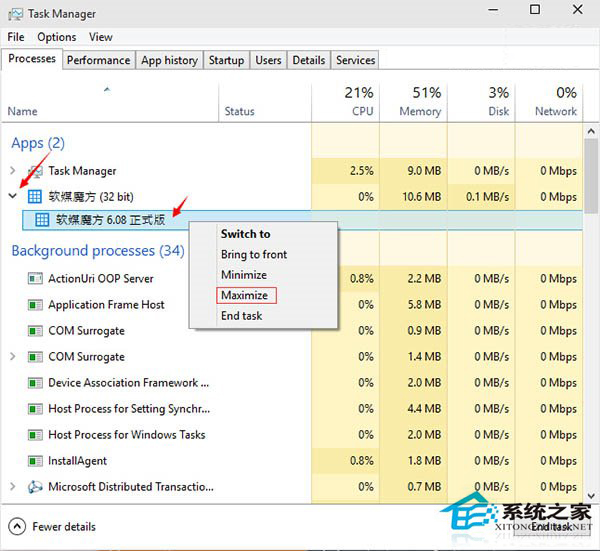Click the vertical scrollbar thumb

(x=591, y=175)
